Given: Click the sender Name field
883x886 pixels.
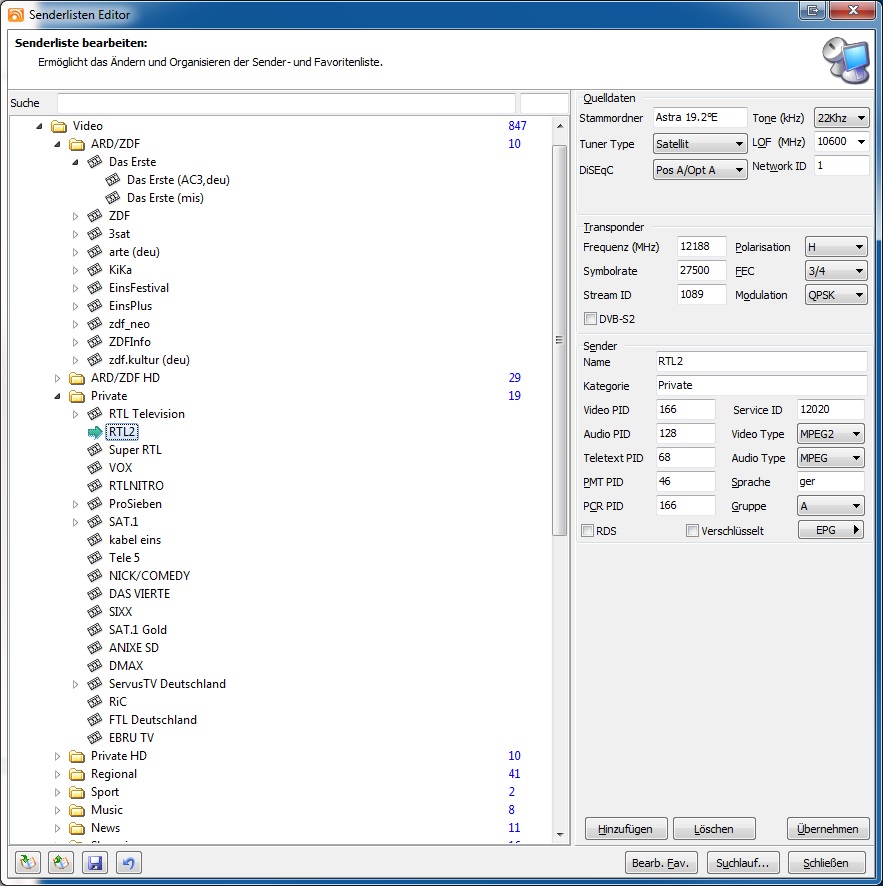Looking at the screenshot, I should pos(762,362).
